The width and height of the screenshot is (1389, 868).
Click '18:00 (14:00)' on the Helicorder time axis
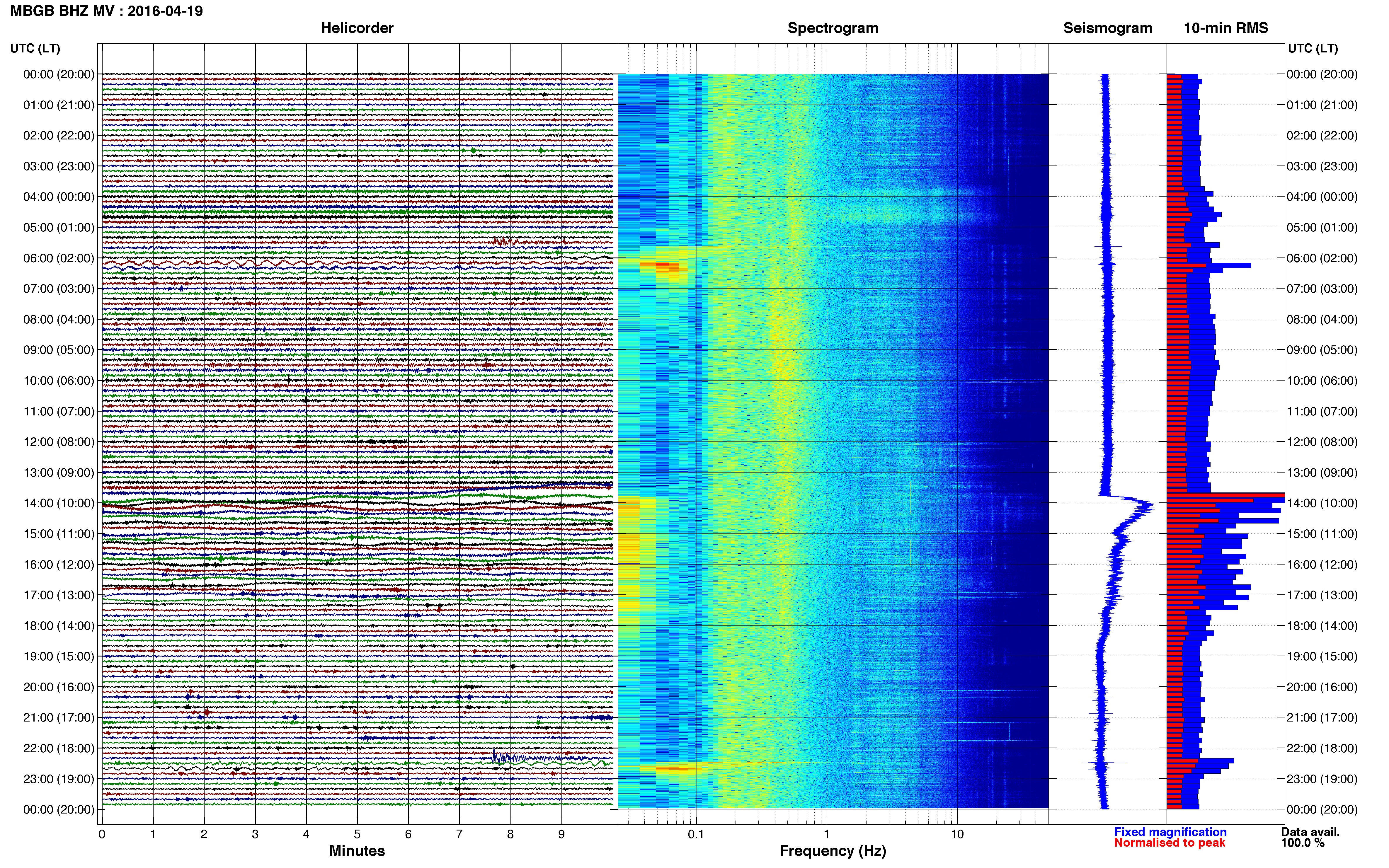(x=59, y=626)
